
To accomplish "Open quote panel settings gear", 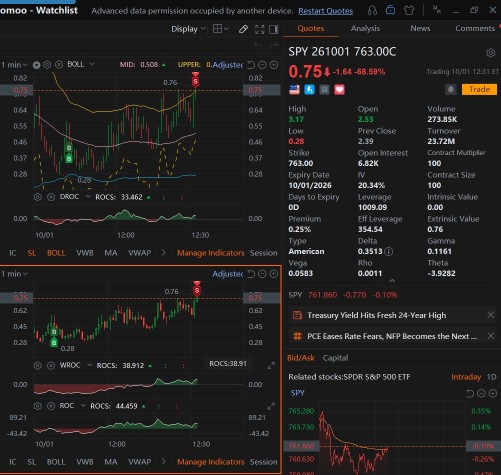I will 490,53.
